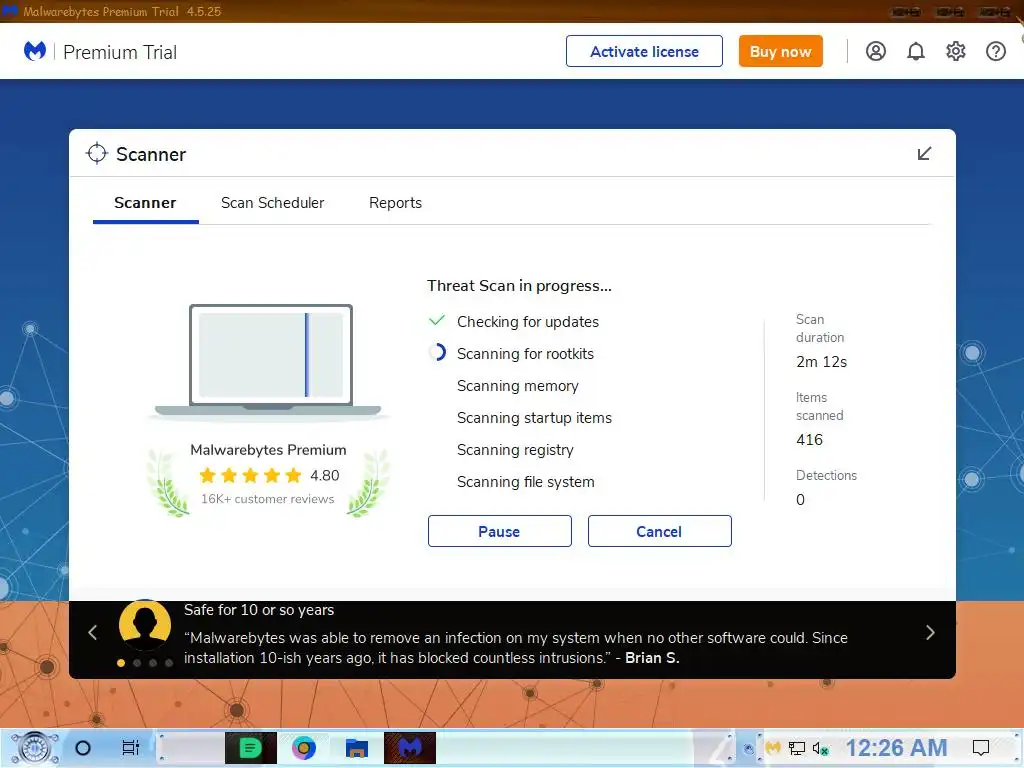The image size is (1024, 768).
Task: Open Cortana search circle in taskbar
Action: [83, 748]
